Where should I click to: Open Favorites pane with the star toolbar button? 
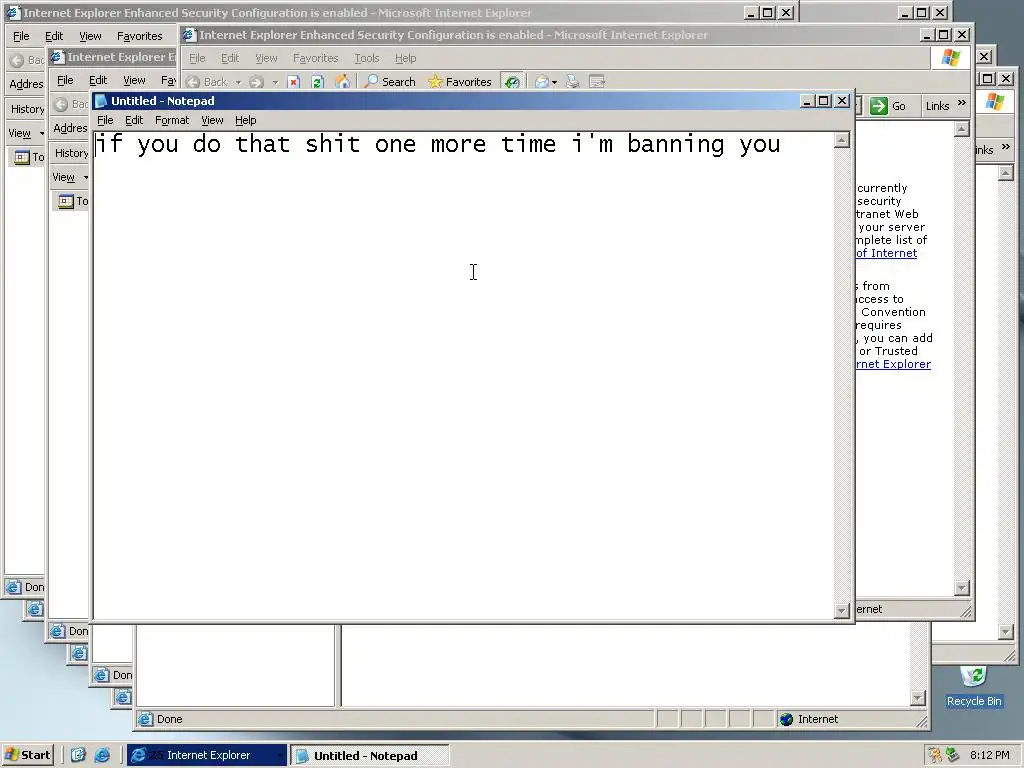click(x=459, y=82)
